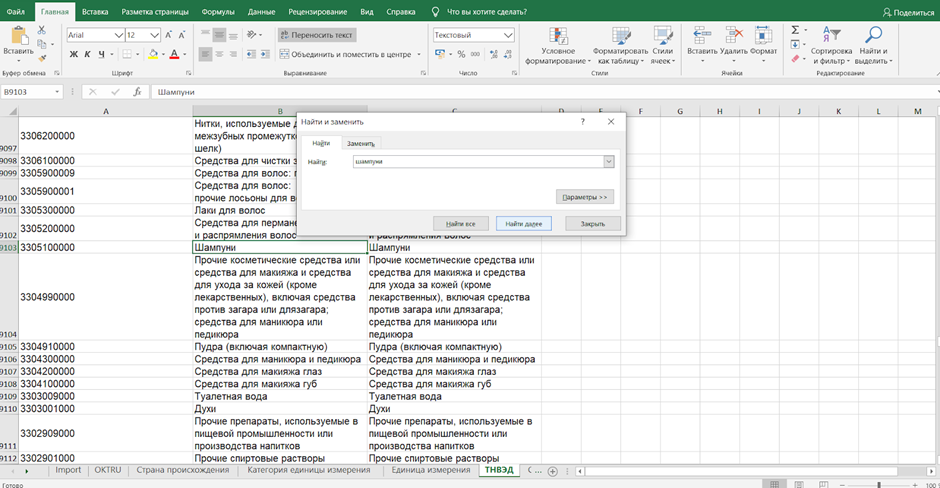This screenshot has height=488, width=940.
Task: Click the yellow fill color button
Action: pos(153,54)
